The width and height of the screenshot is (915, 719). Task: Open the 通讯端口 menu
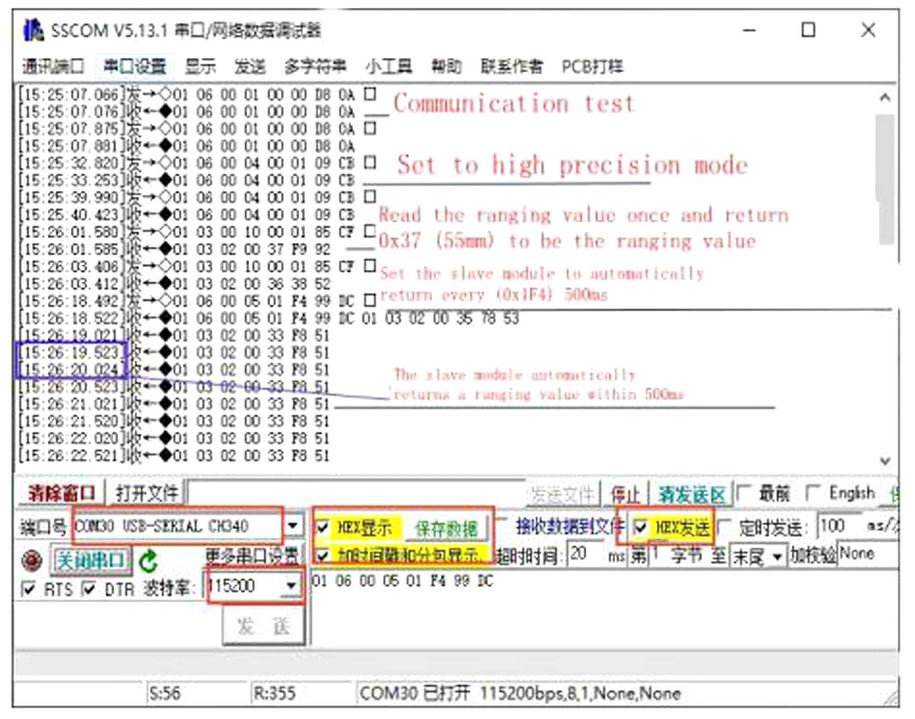tap(53, 67)
